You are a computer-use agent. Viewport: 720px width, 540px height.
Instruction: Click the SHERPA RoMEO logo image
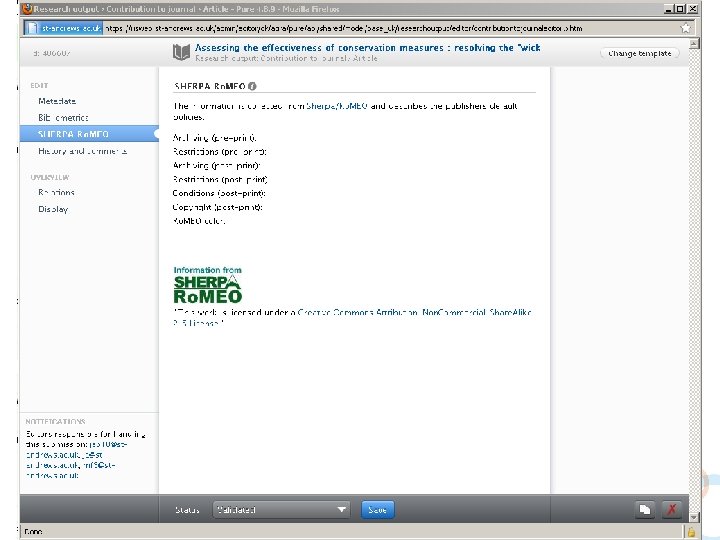click(x=208, y=285)
